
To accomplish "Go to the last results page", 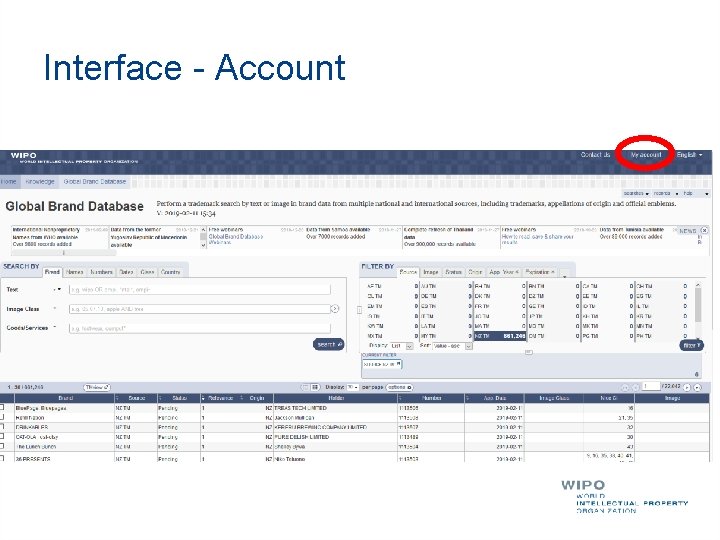I will (698, 388).
